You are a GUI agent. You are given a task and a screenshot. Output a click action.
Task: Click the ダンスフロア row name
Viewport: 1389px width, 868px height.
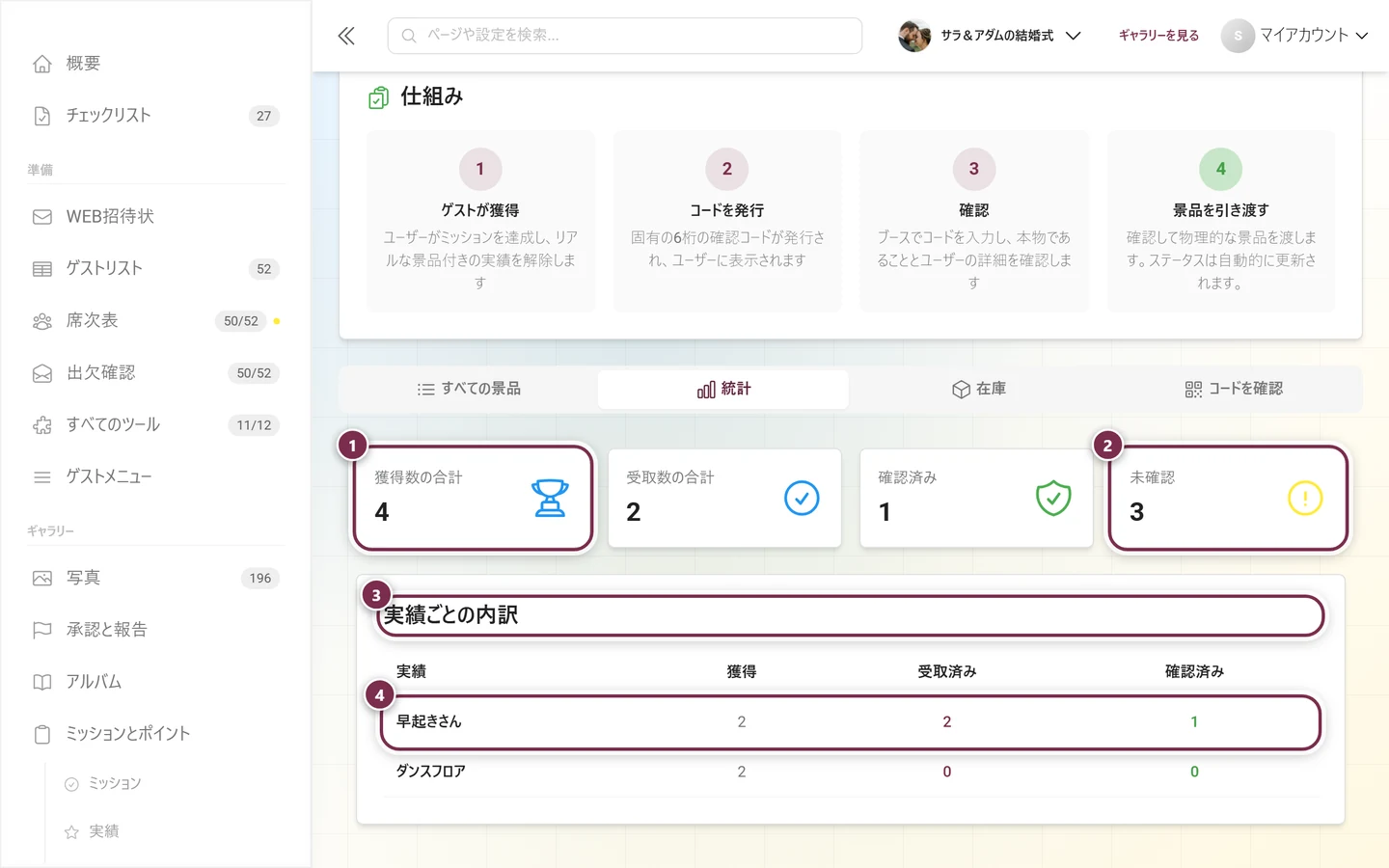point(431,772)
